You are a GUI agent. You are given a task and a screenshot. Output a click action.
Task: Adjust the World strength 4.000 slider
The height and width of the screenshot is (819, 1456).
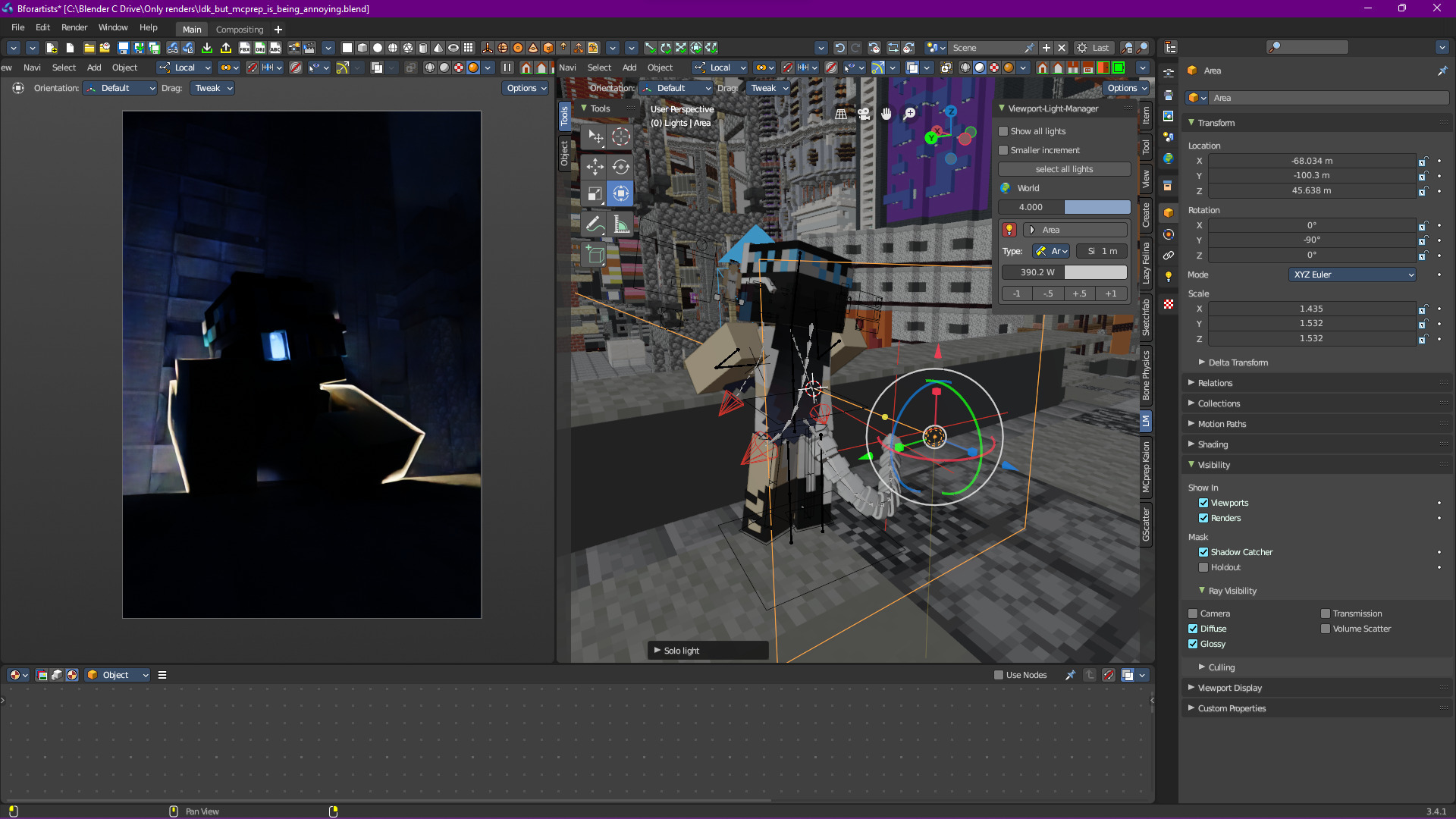tap(1064, 207)
